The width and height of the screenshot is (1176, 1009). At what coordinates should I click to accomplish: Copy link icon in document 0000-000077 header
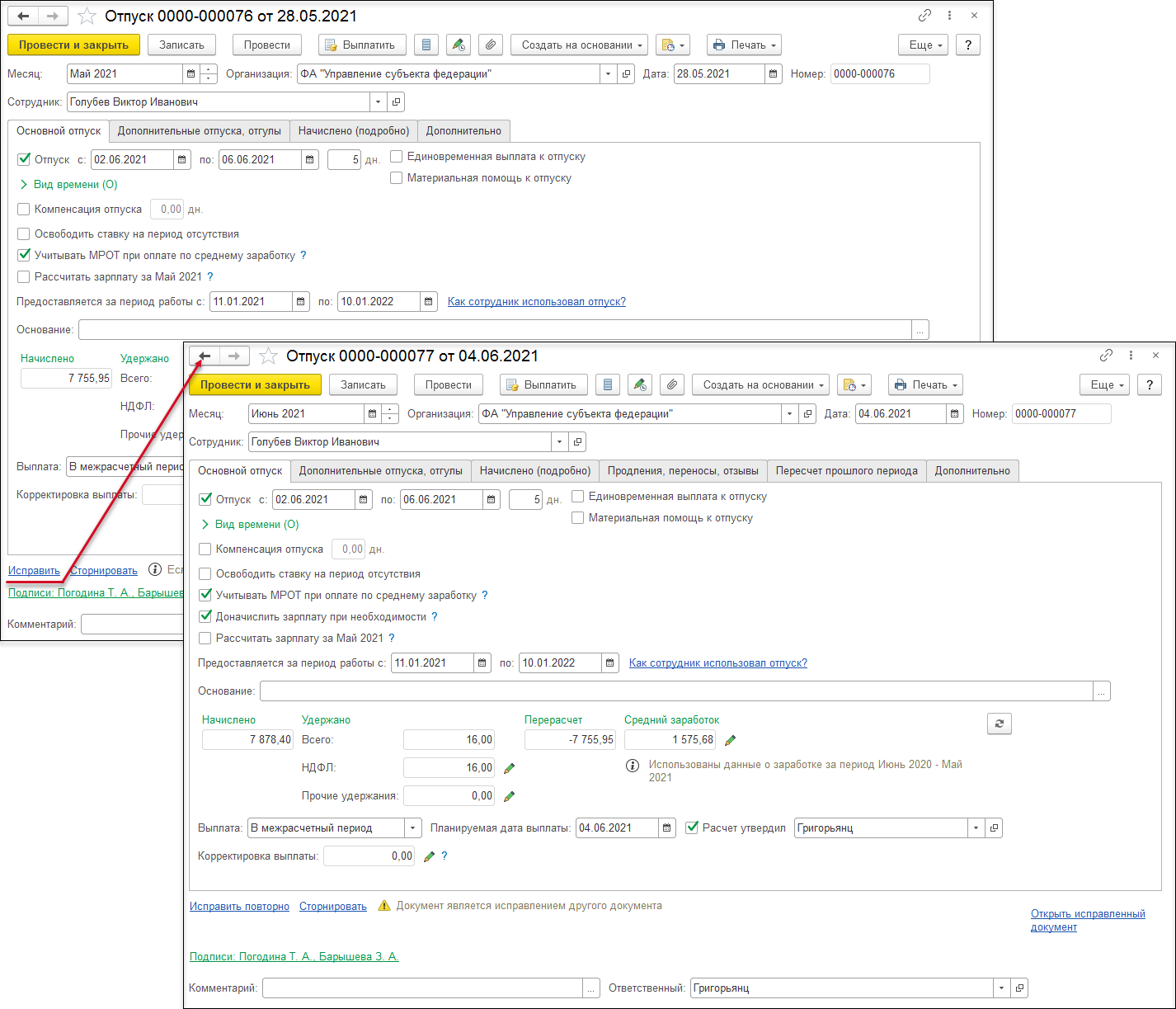1106,356
